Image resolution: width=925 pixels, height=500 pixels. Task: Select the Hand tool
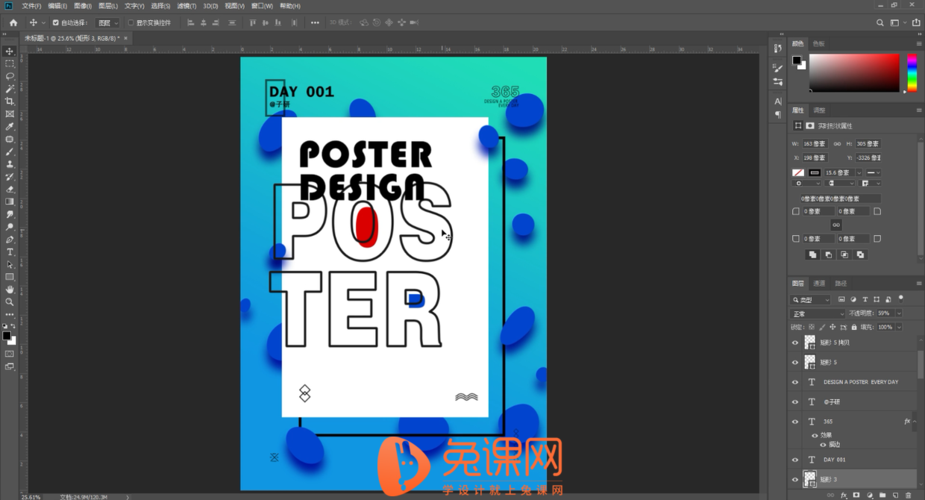(9, 290)
